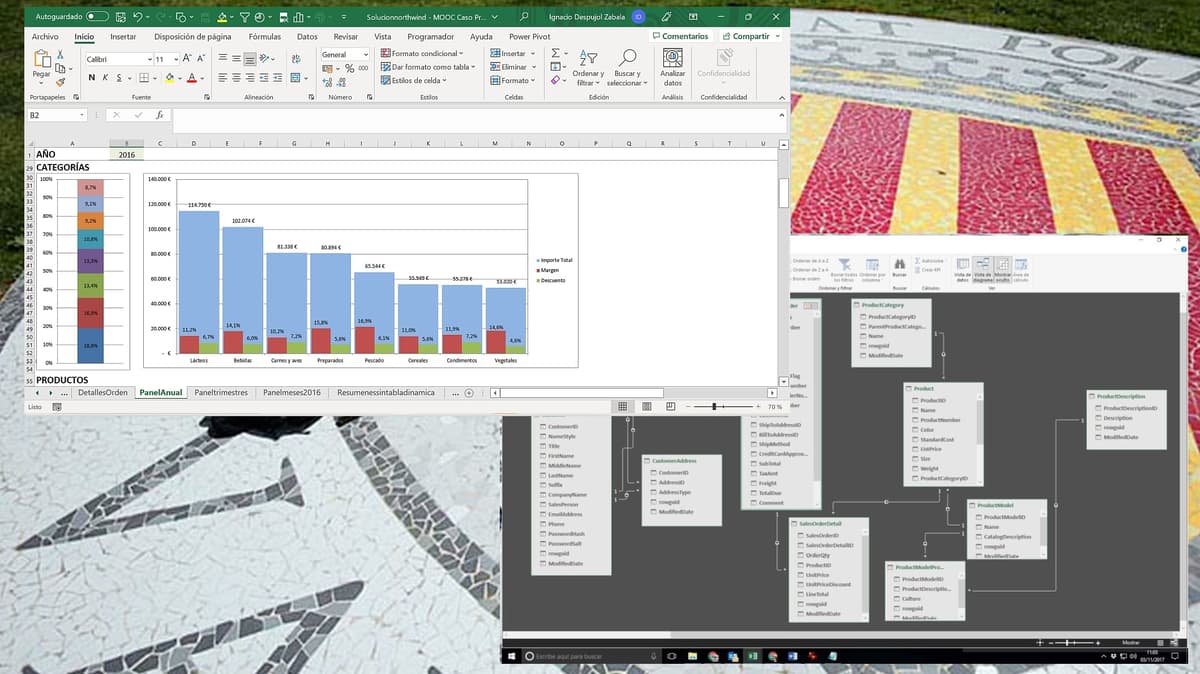Image resolution: width=1200 pixels, height=674 pixels.
Task: Click the Cut scissors icon
Action: [61, 55]
